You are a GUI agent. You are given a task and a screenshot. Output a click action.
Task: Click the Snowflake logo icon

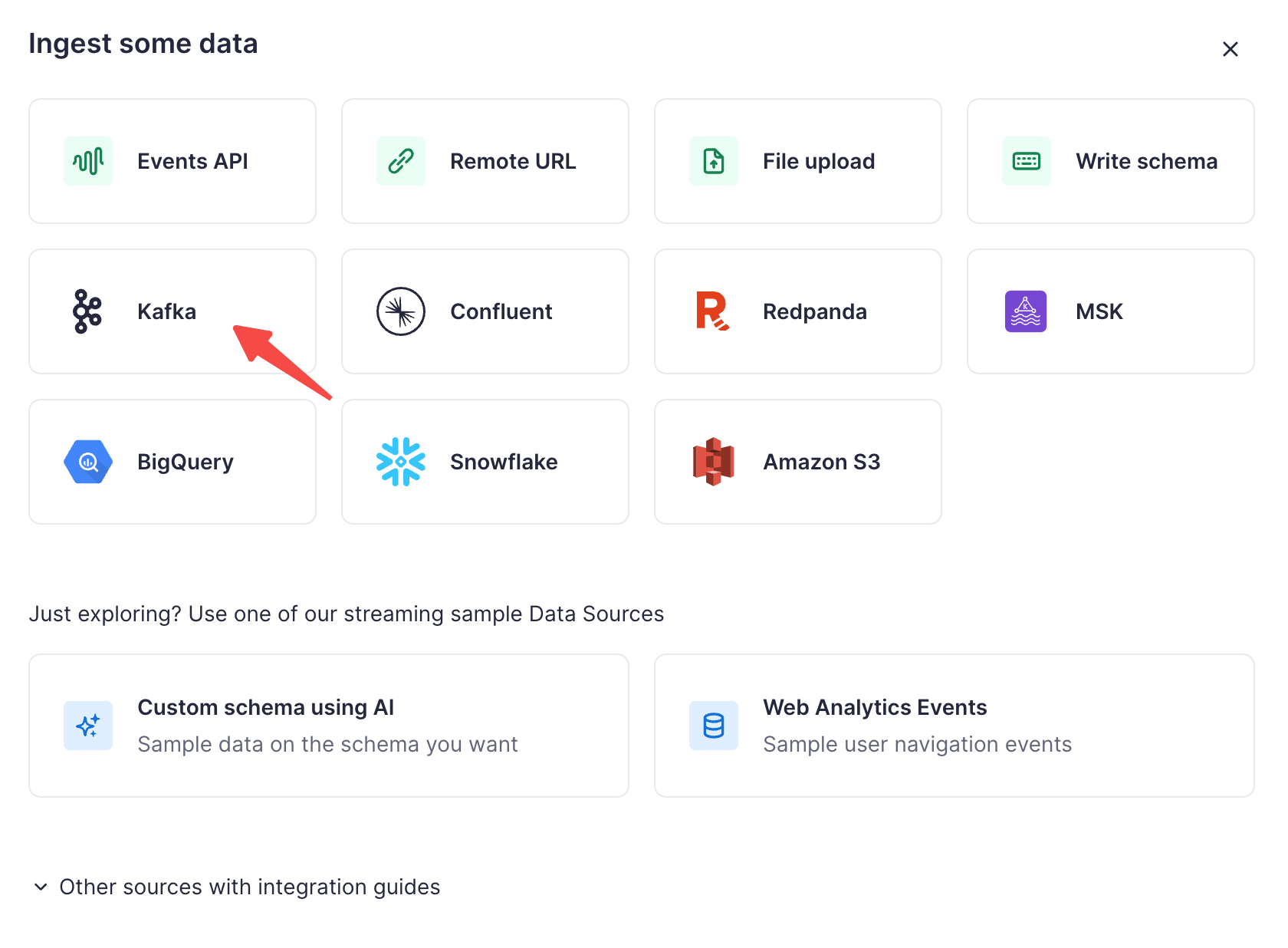tap(401, 462)
